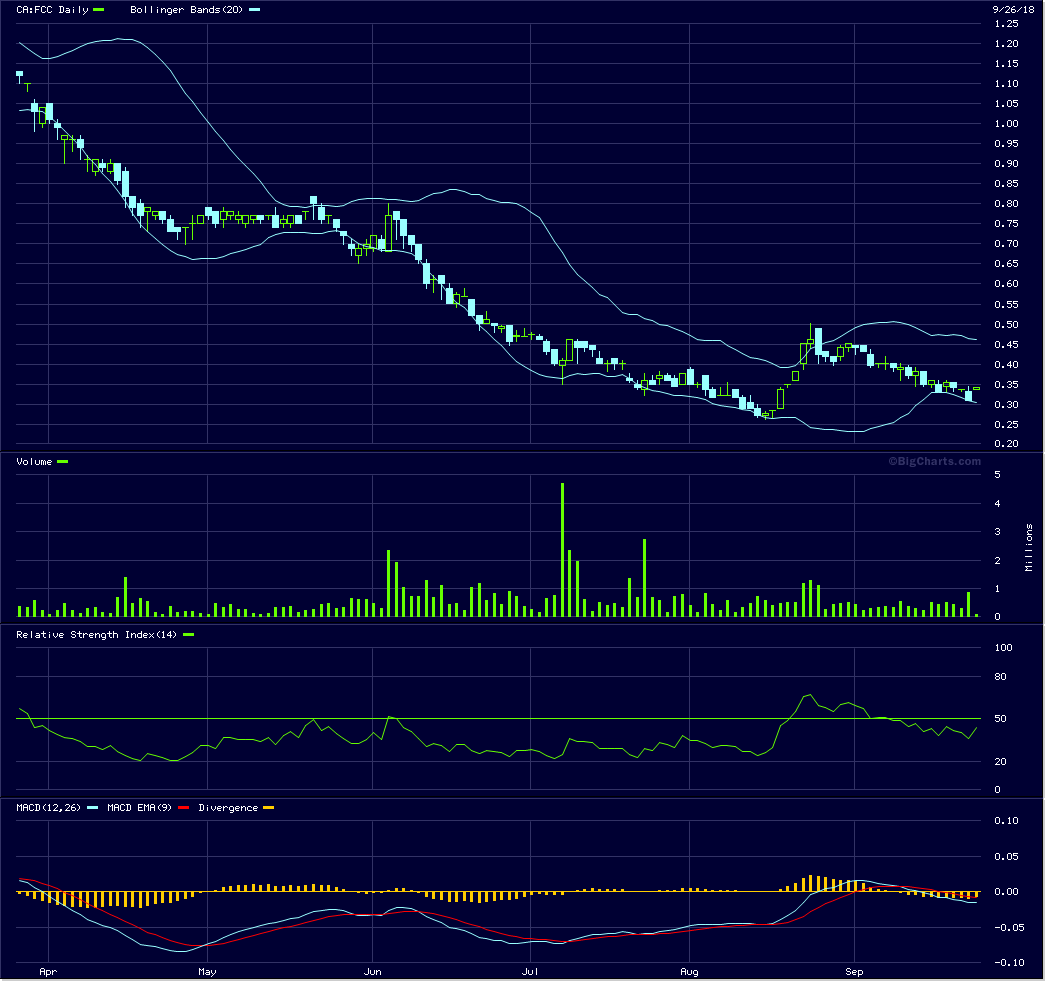1045x981 pixels.
Task: Click the Aug month label
Action: click(x=689, y=972)
